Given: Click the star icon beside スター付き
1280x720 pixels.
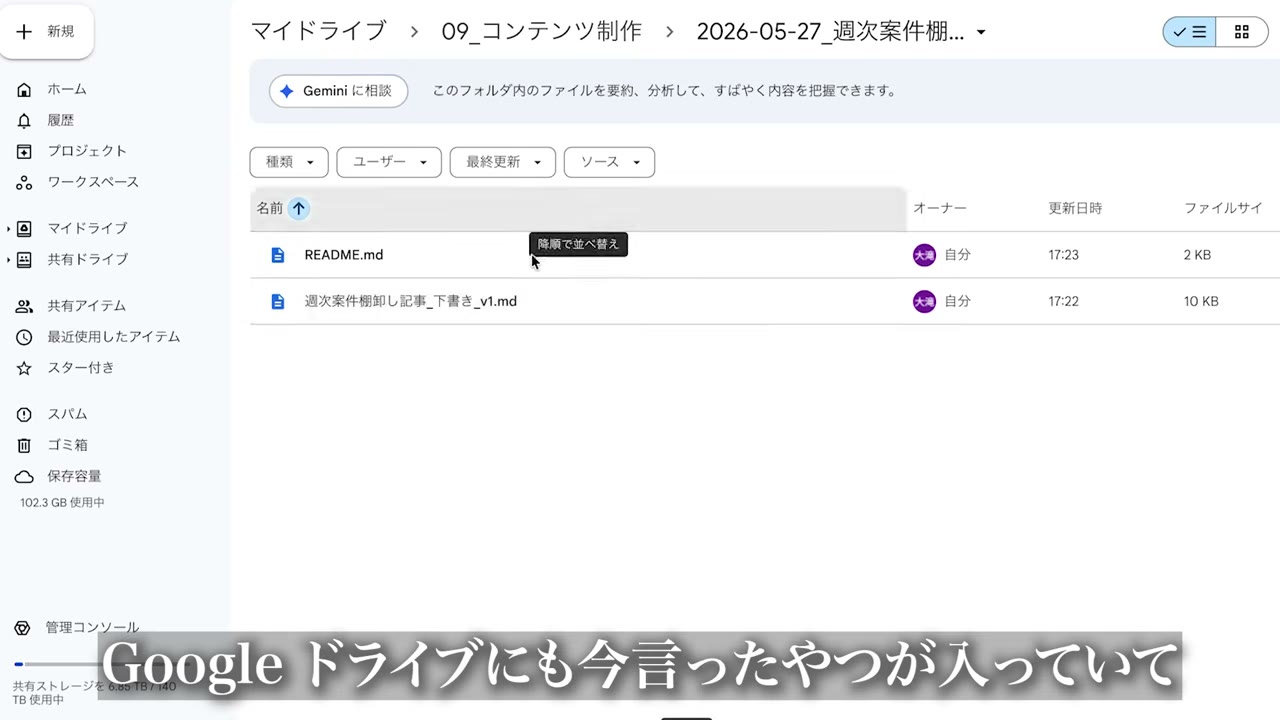Looking at the screenshot, I should (24, 369).
